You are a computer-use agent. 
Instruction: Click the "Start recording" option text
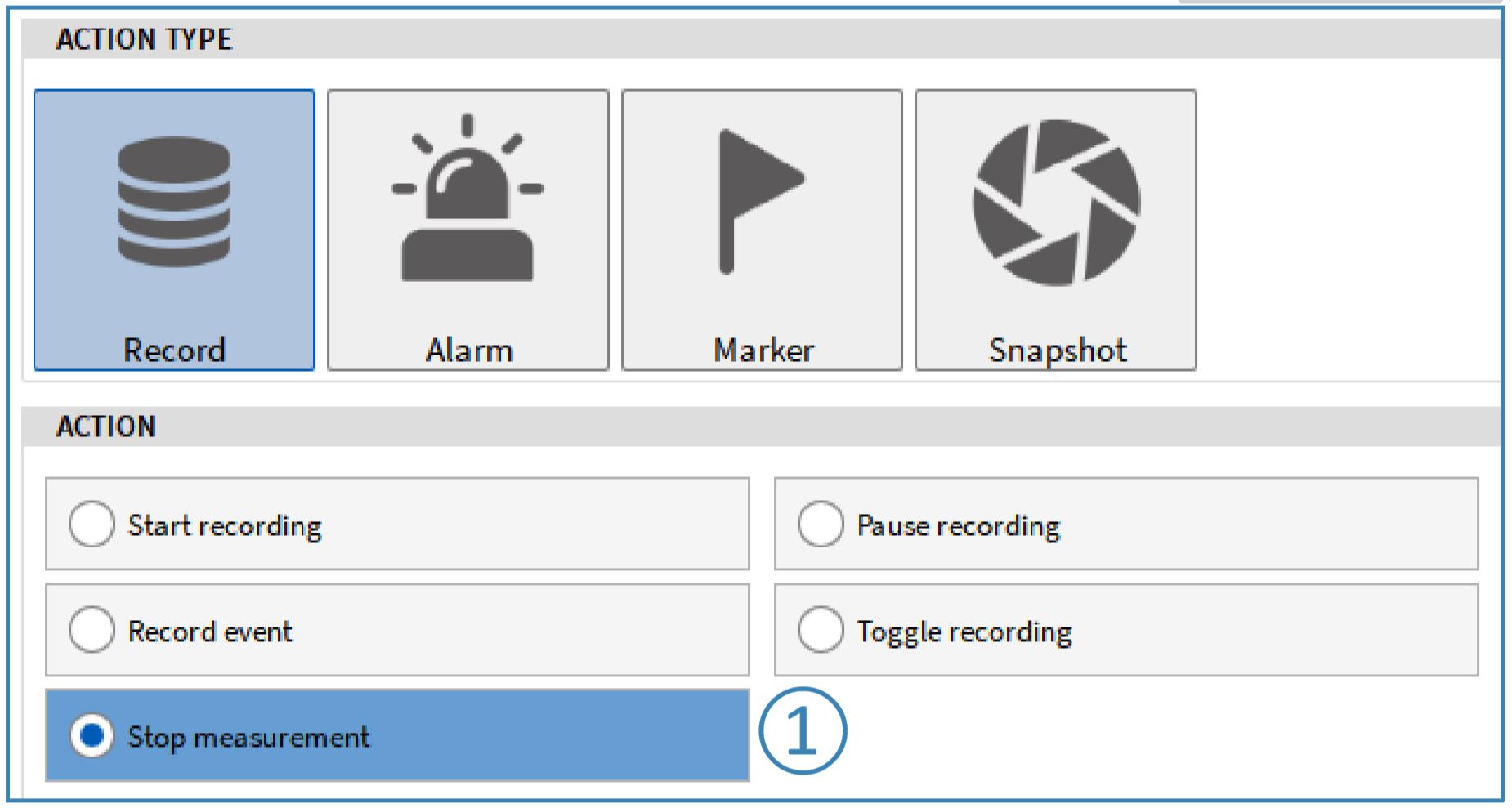point(225,525)
